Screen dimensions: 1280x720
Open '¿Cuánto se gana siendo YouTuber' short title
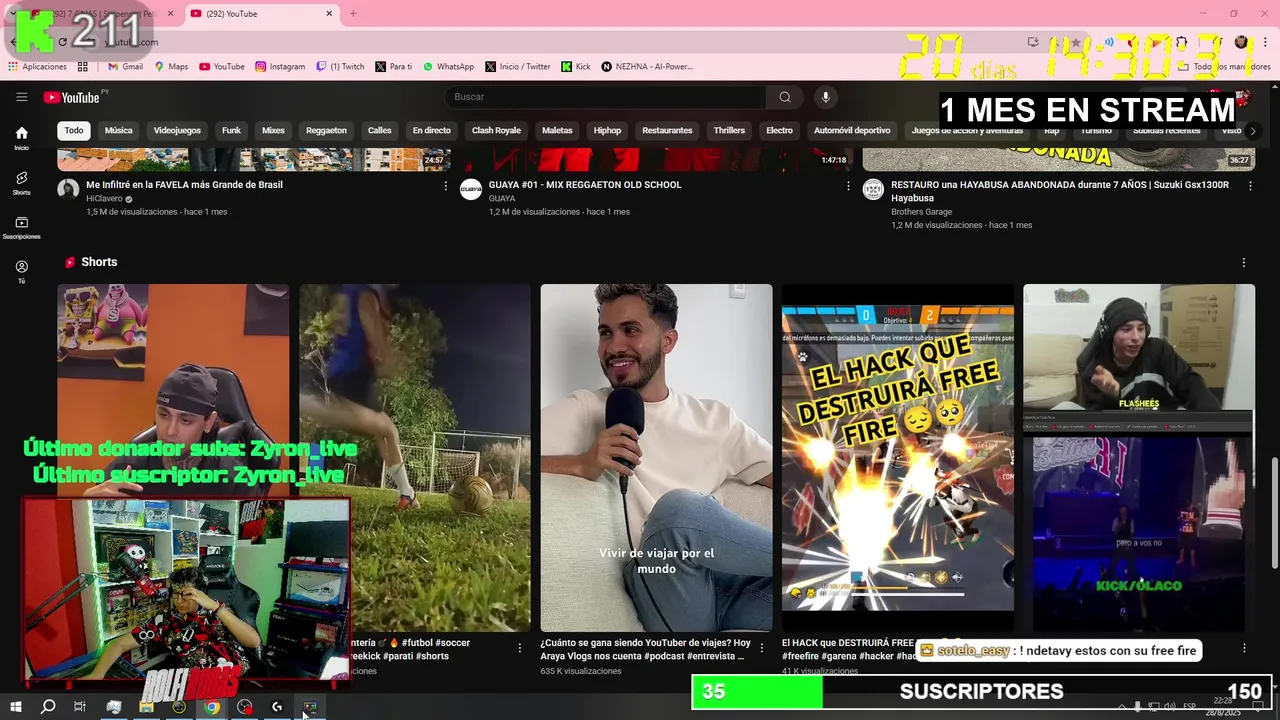click(643, 649)
